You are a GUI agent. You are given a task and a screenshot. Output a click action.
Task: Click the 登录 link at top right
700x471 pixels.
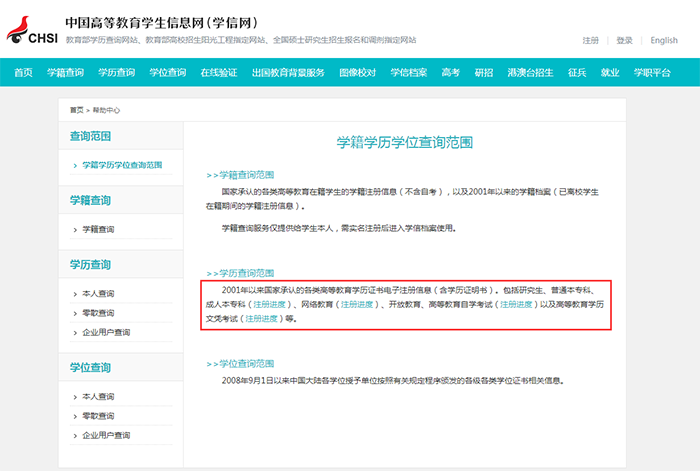(624, 41)
